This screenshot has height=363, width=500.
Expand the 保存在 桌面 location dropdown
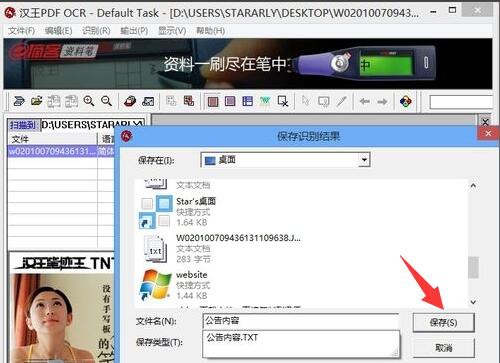364,160
